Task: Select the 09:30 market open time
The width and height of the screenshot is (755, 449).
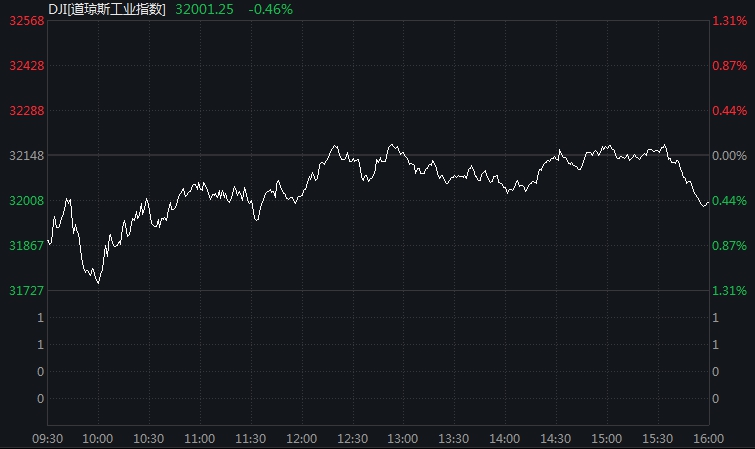Action: [x=48, y=438]
